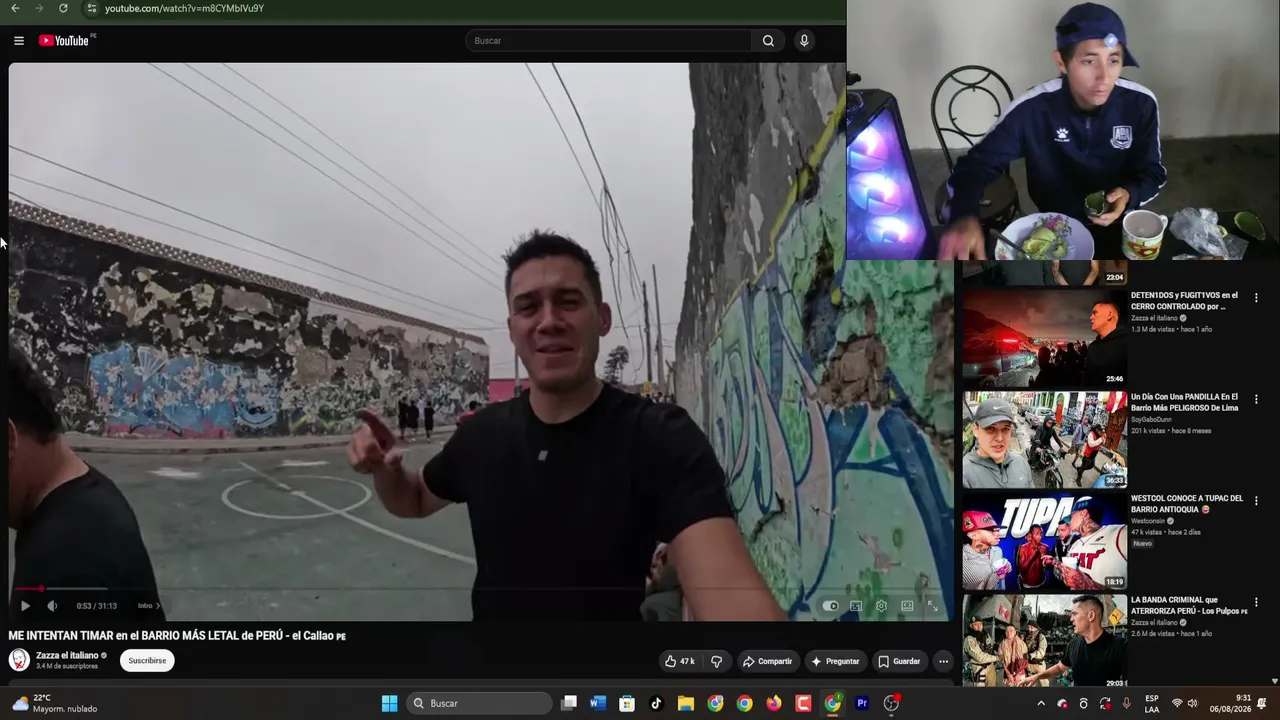Open the red Camtasia taskbar icon
The image size is (1280, 720).
[803, 703]
